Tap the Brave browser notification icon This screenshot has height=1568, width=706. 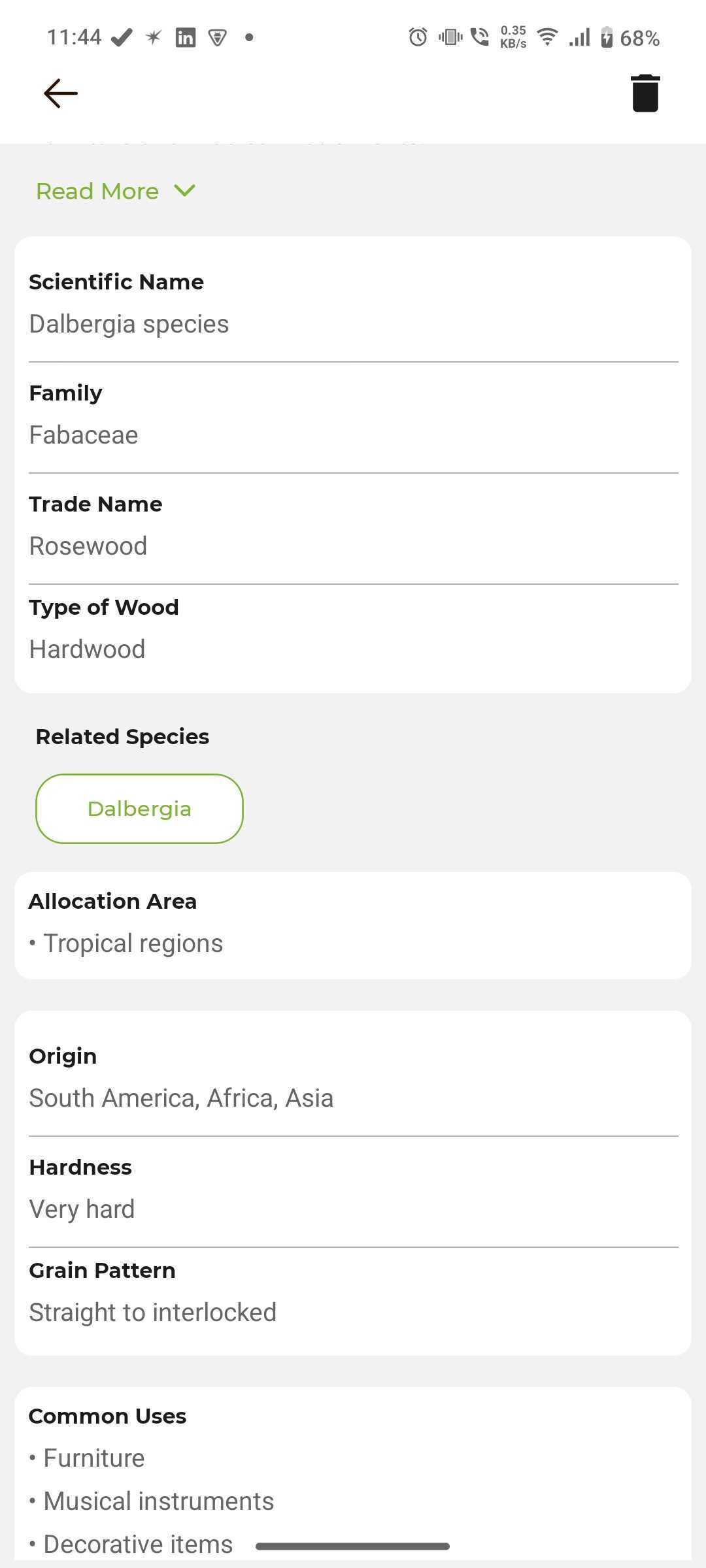pos(218,38)
